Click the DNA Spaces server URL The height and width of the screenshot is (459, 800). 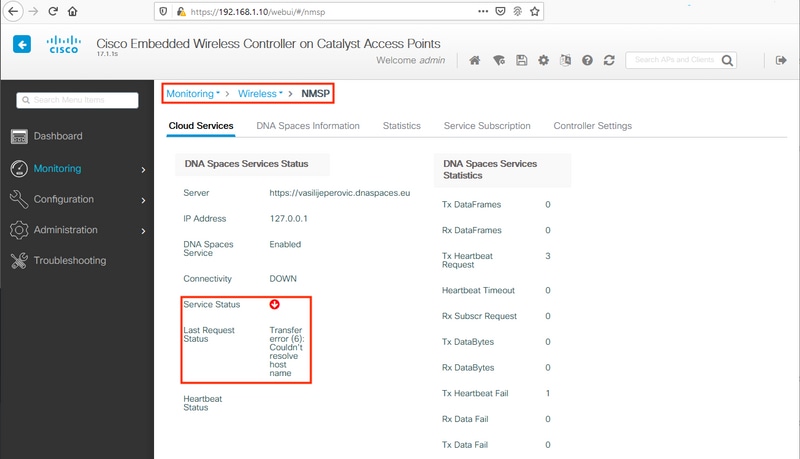pyautogui.click(x=340, y=193)
